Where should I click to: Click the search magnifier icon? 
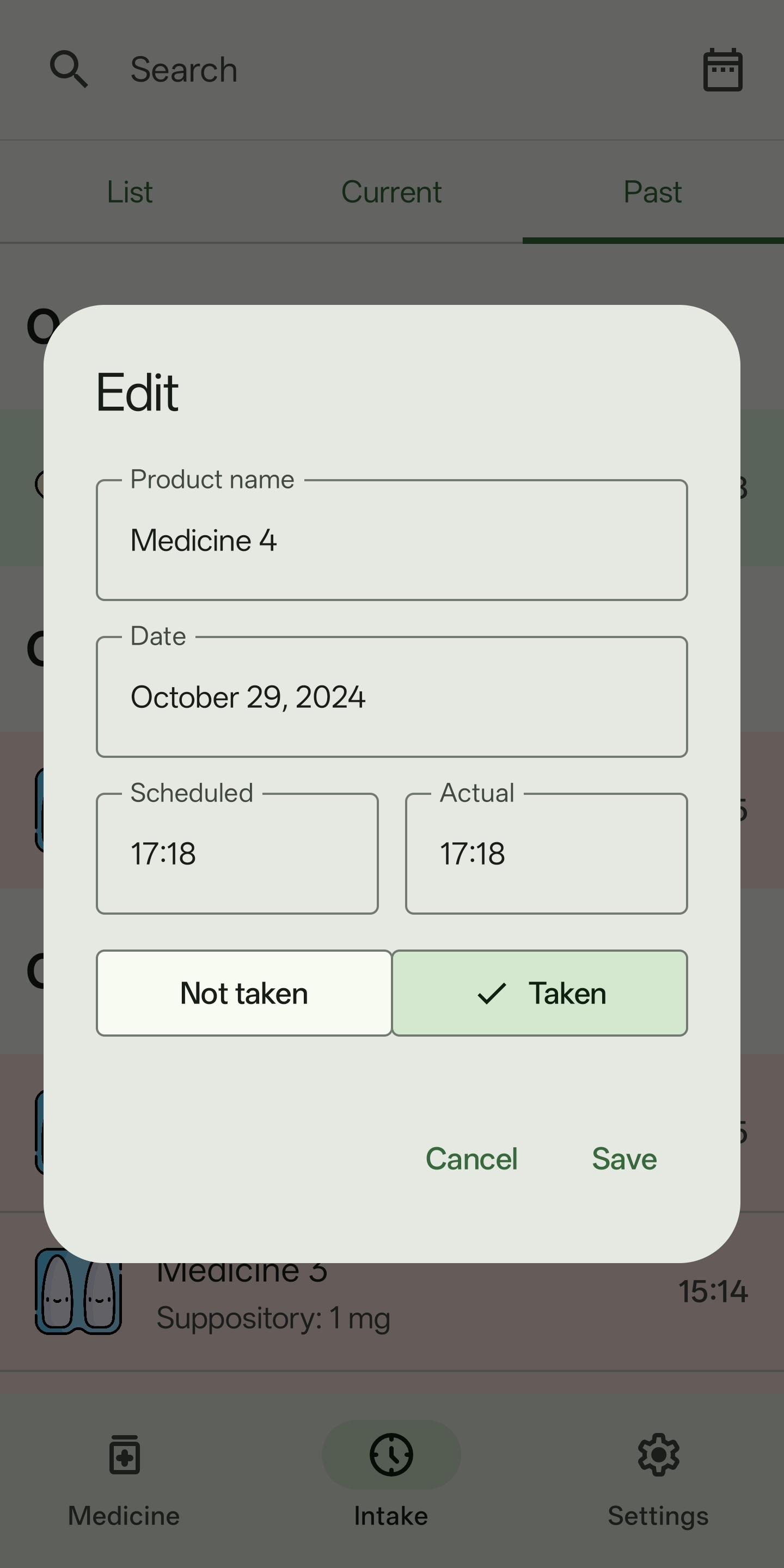pyautogui.click(x=69, y=69)
